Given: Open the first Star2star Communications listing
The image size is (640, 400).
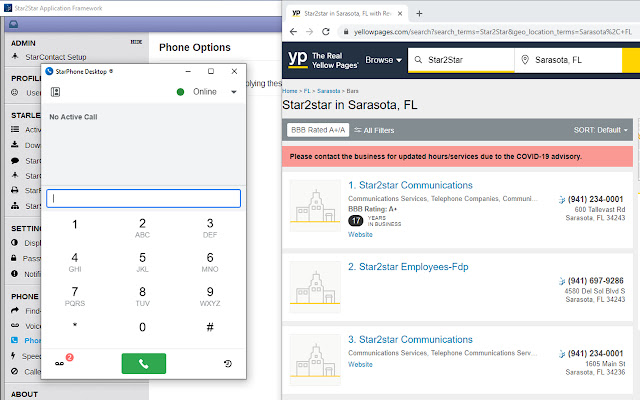Looking at the screenshot, I should click(410, 185).
